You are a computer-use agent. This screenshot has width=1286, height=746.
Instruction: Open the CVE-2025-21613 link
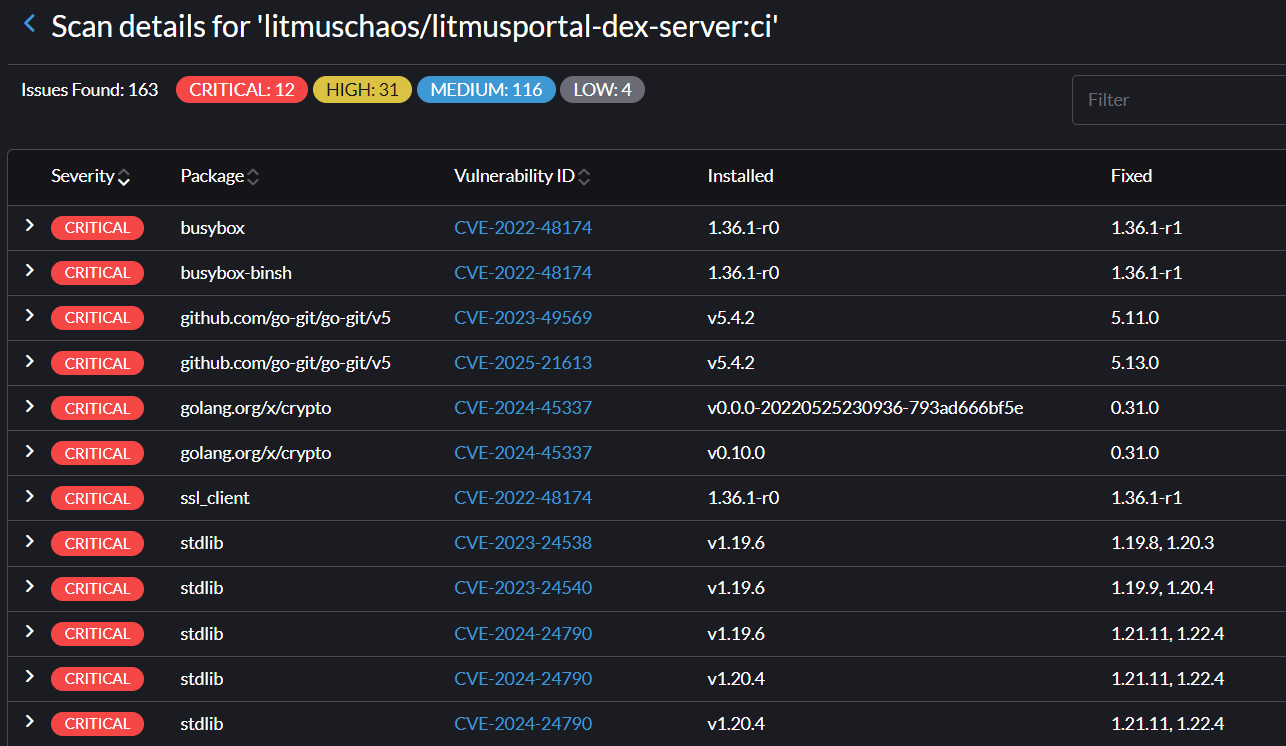click(x=523, y=363)
